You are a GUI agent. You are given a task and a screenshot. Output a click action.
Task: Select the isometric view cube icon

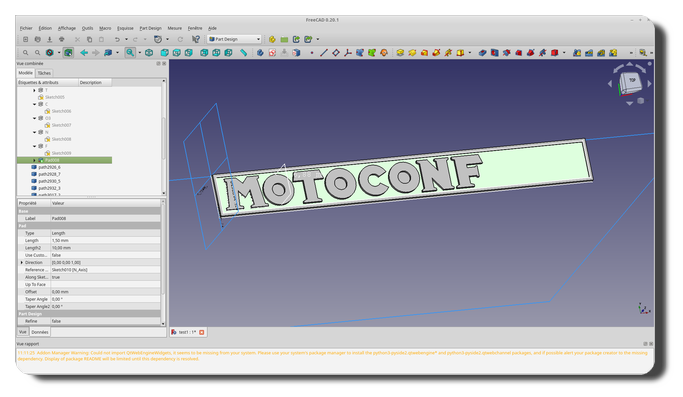tap(149, 53)
